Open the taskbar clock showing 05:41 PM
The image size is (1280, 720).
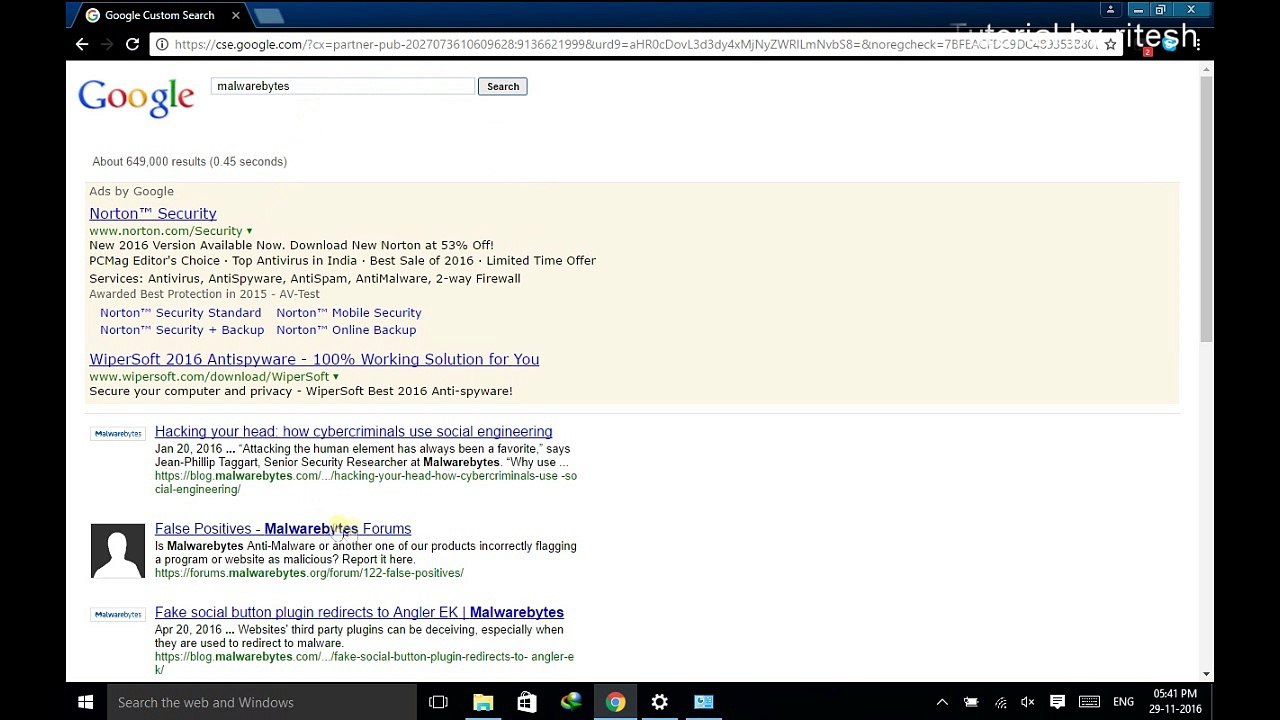(1175, 701)
